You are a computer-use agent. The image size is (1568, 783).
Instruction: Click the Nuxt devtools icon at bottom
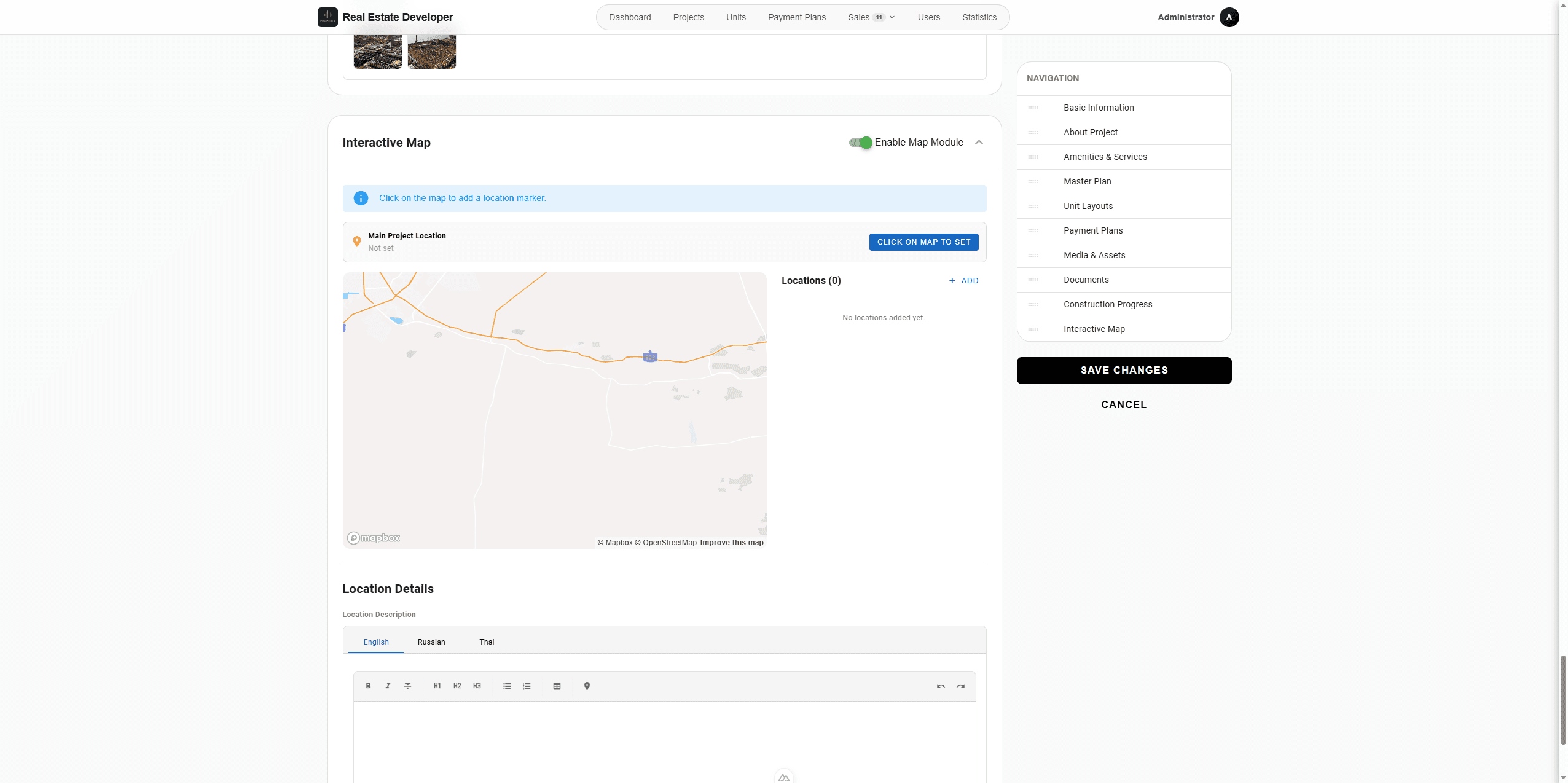point(784,776)
